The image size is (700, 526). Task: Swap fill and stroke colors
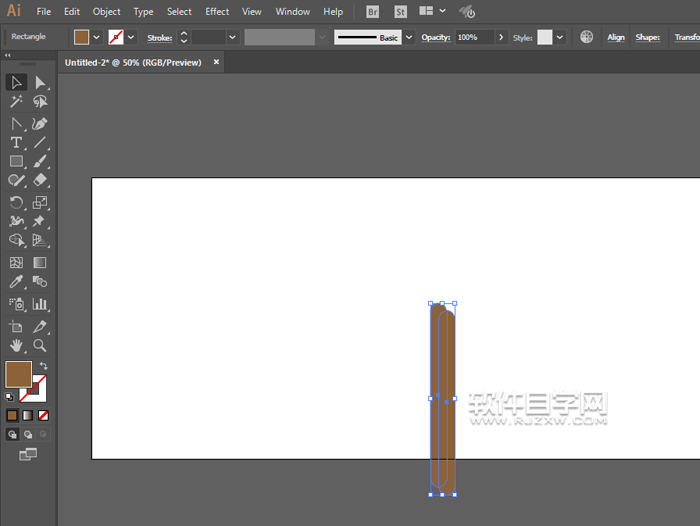(43, 366)
